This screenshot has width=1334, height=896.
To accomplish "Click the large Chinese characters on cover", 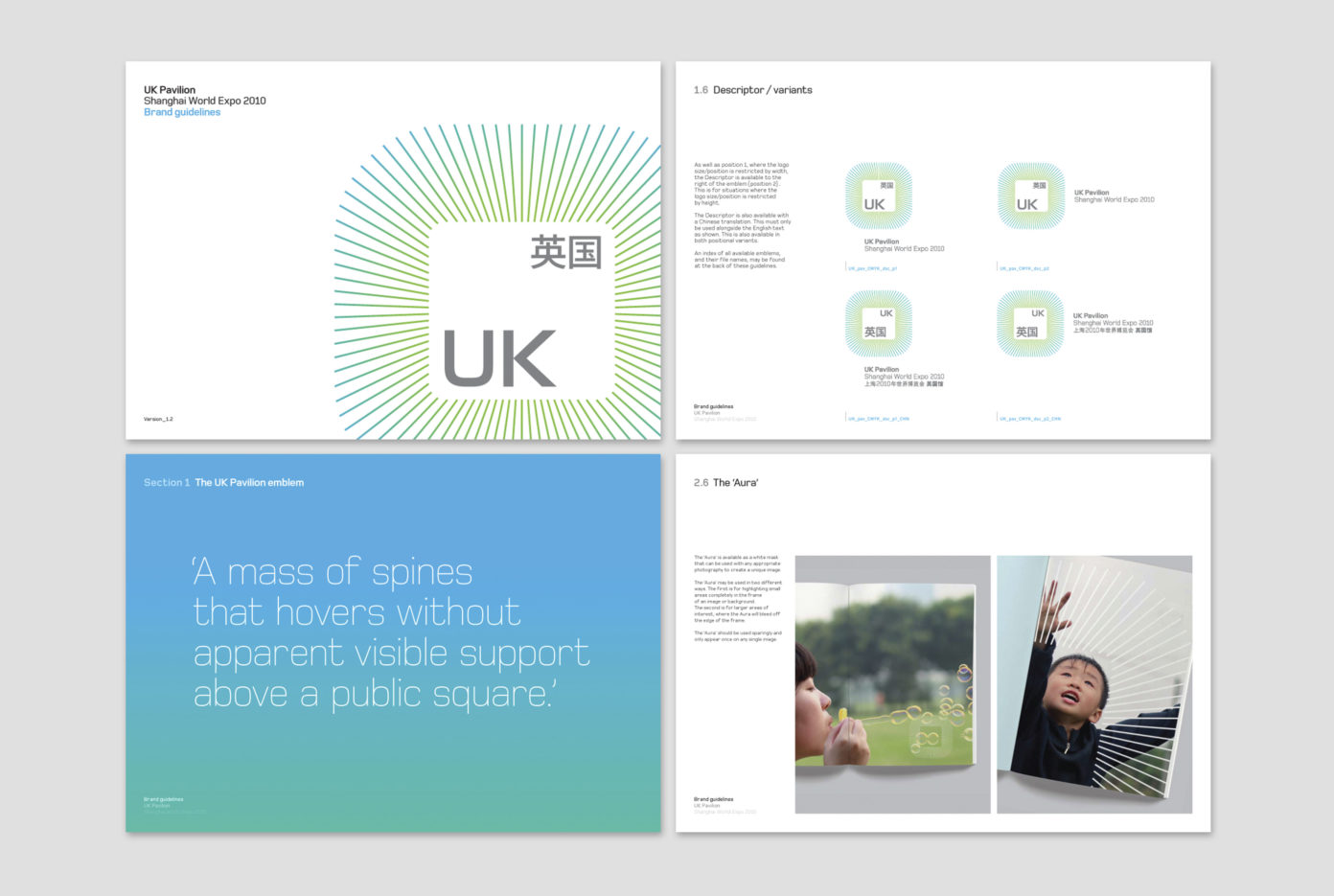I will [x=566, y=252].
